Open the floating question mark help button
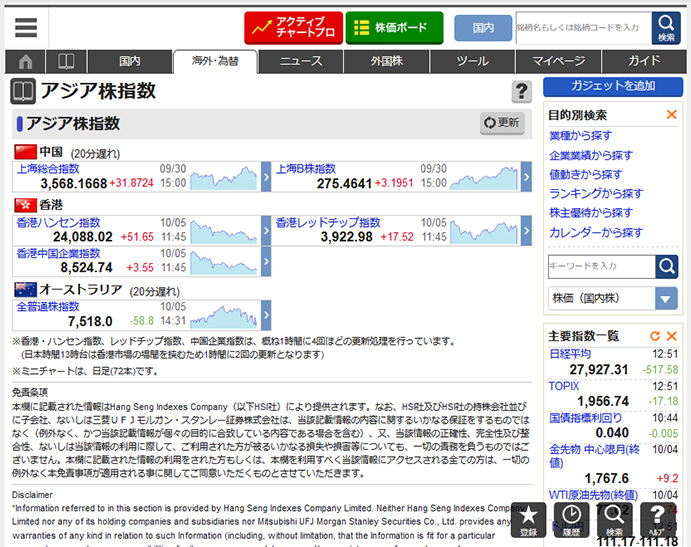 [x=658, y=520]
